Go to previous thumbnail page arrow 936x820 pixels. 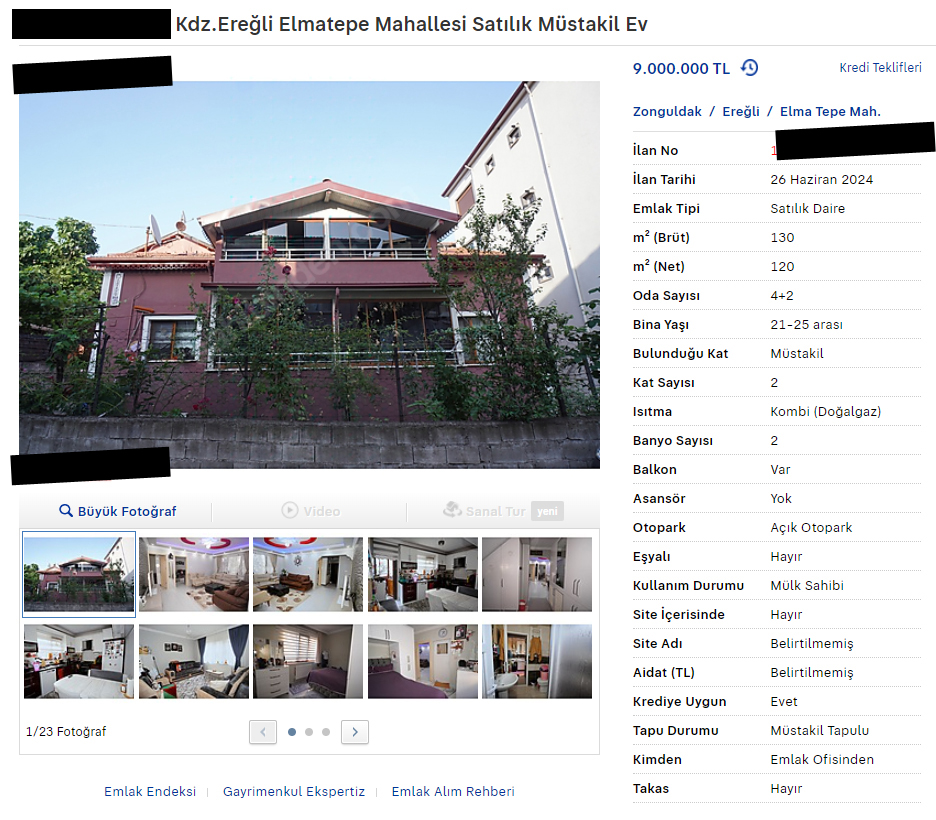pos(263,732)
